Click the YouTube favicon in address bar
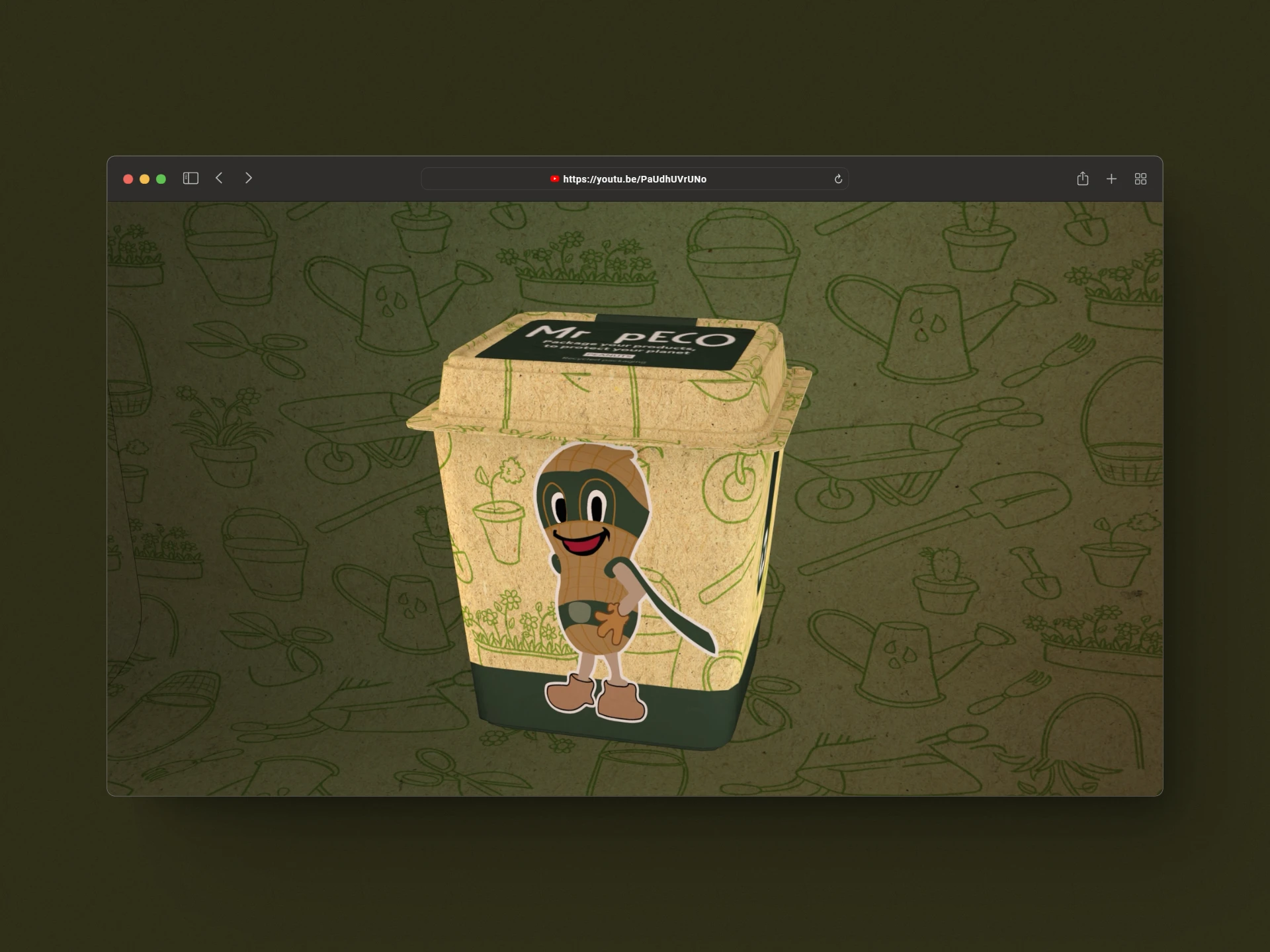Viewport: 1270px width, 952px height. 554,179
